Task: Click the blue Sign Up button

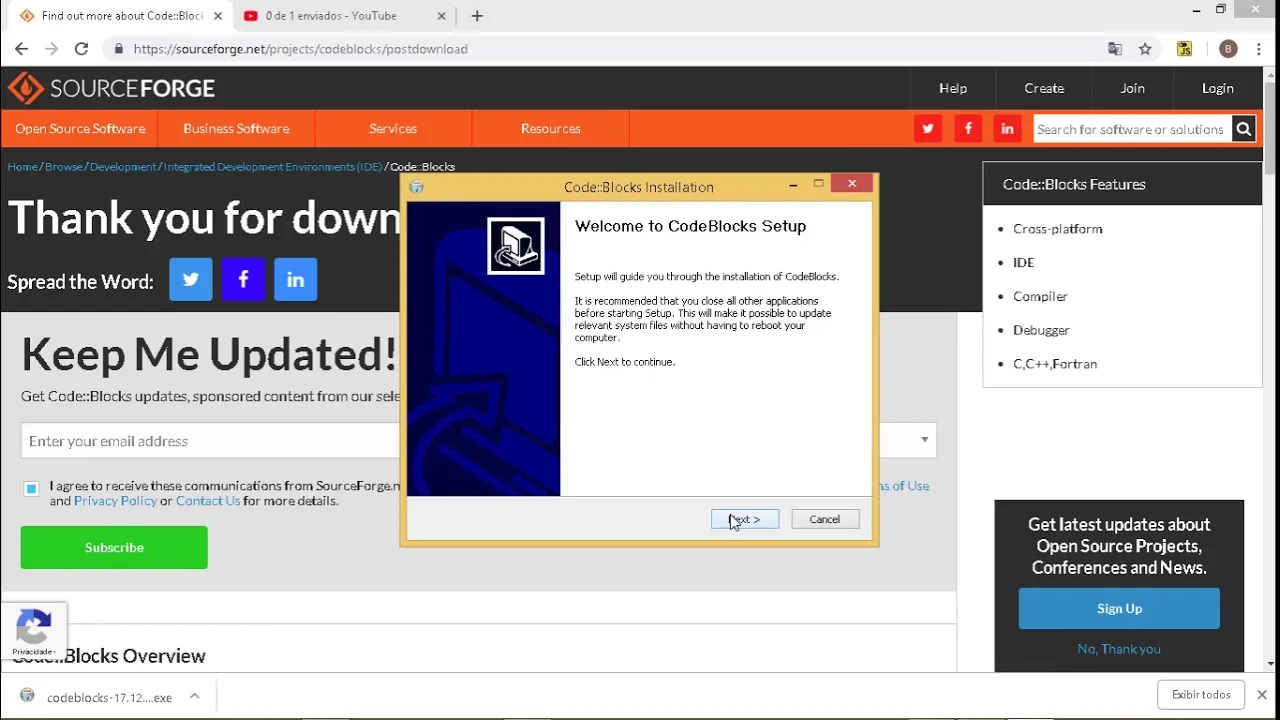Action: coord(1119,608)
